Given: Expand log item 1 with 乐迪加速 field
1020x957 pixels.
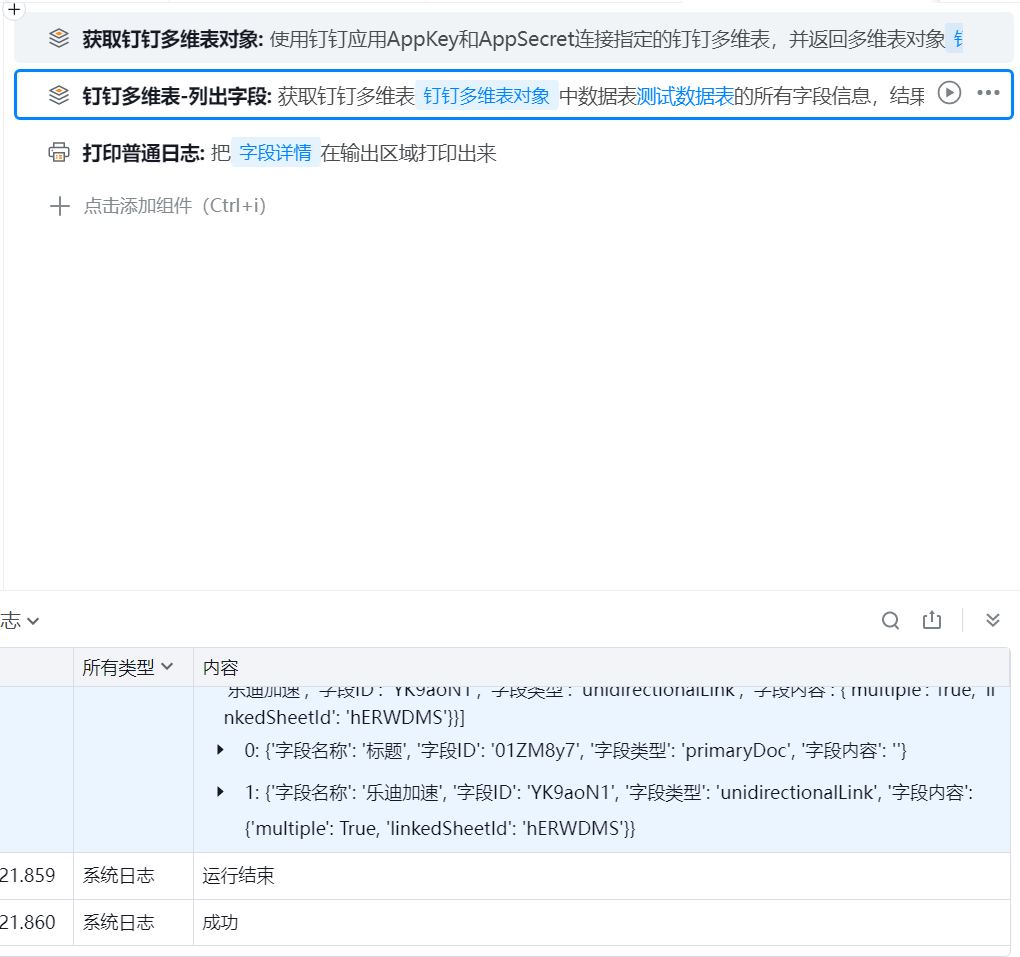Looking at the screenshot, I should [220, 792].
